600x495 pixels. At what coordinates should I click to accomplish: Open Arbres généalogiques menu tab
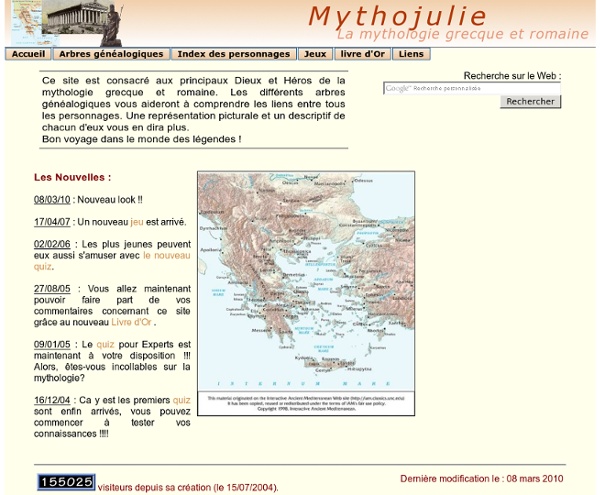point(111,54)
